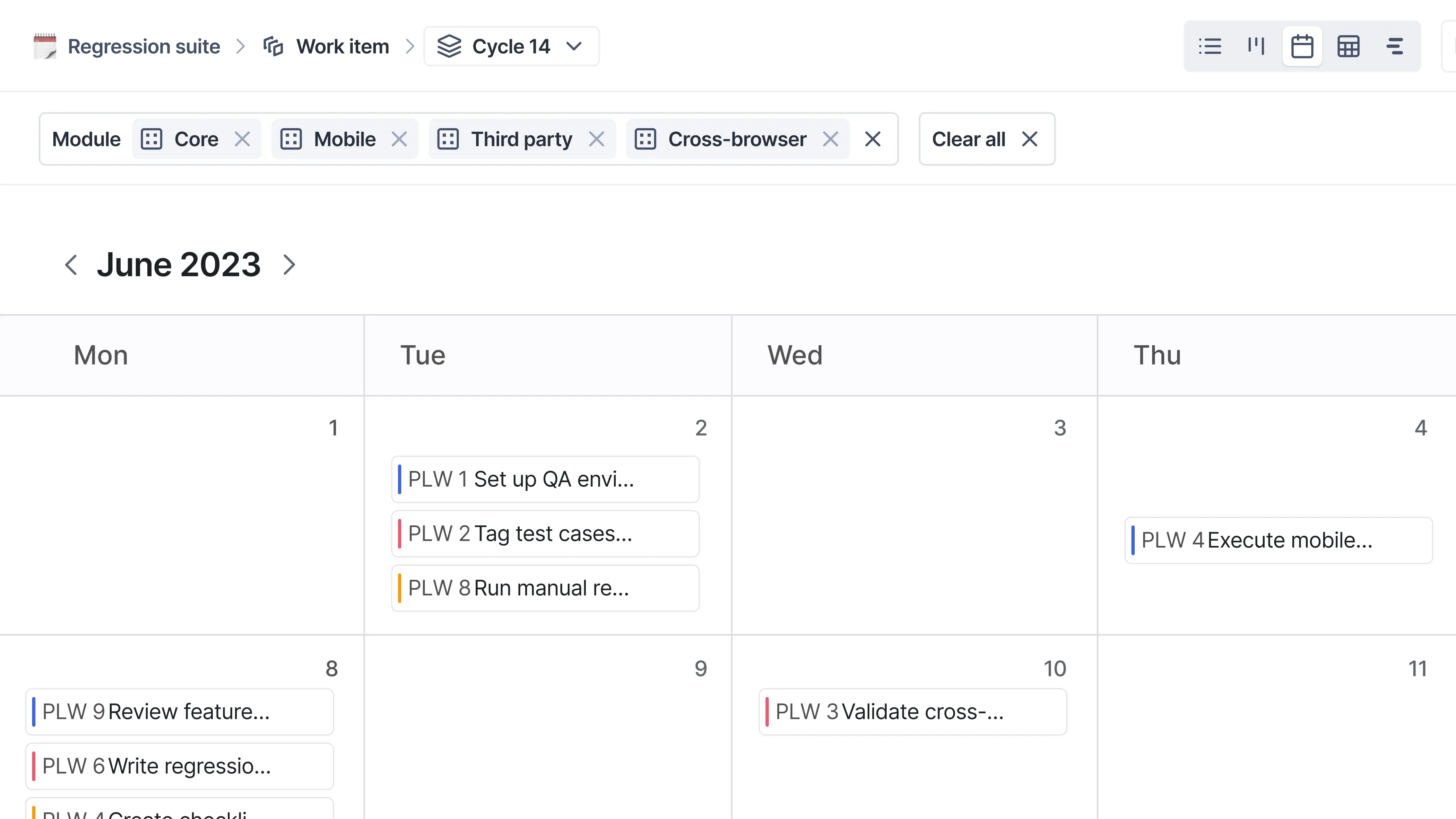Switch to the Gantt chart layout

[x=1394, y=46]
